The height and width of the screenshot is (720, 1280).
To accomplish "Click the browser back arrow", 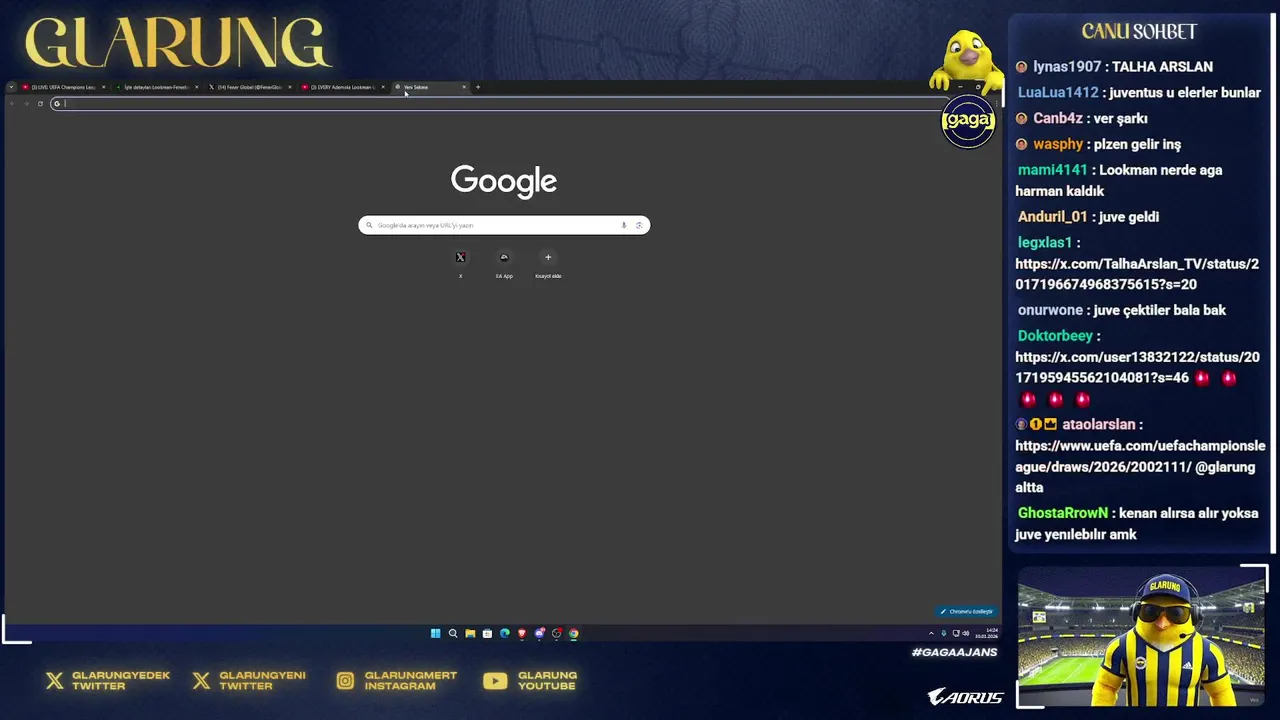I will [x=12, y=103].
